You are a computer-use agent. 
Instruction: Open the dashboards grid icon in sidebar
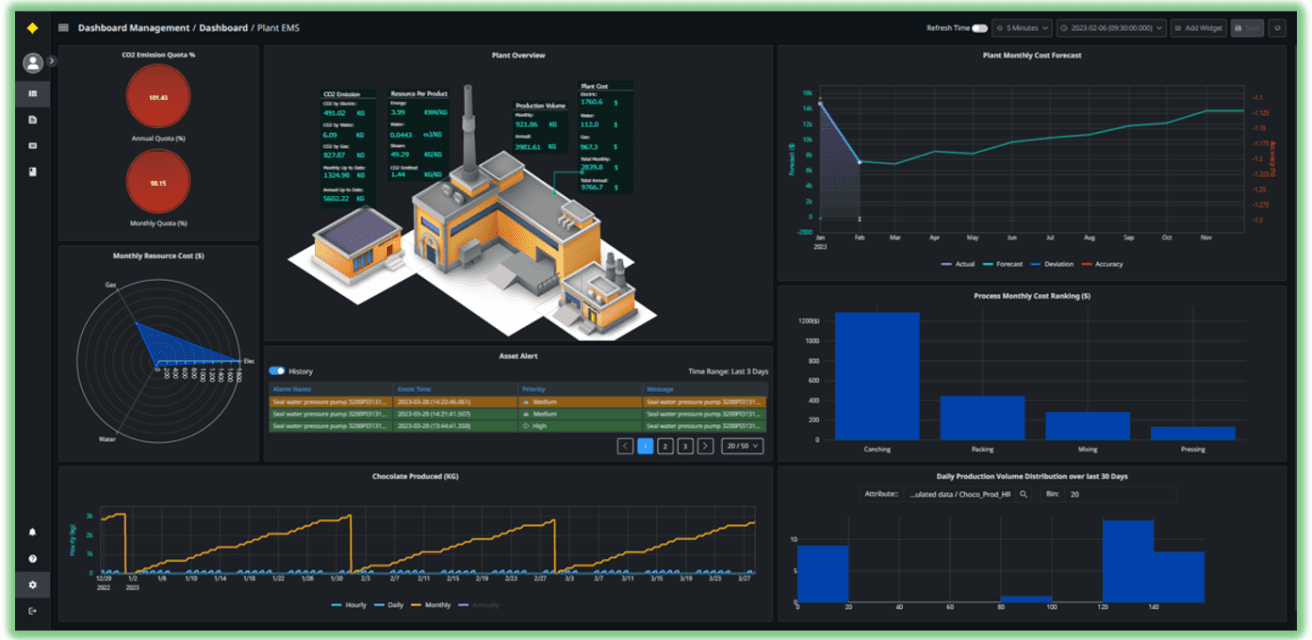point(33,94)
